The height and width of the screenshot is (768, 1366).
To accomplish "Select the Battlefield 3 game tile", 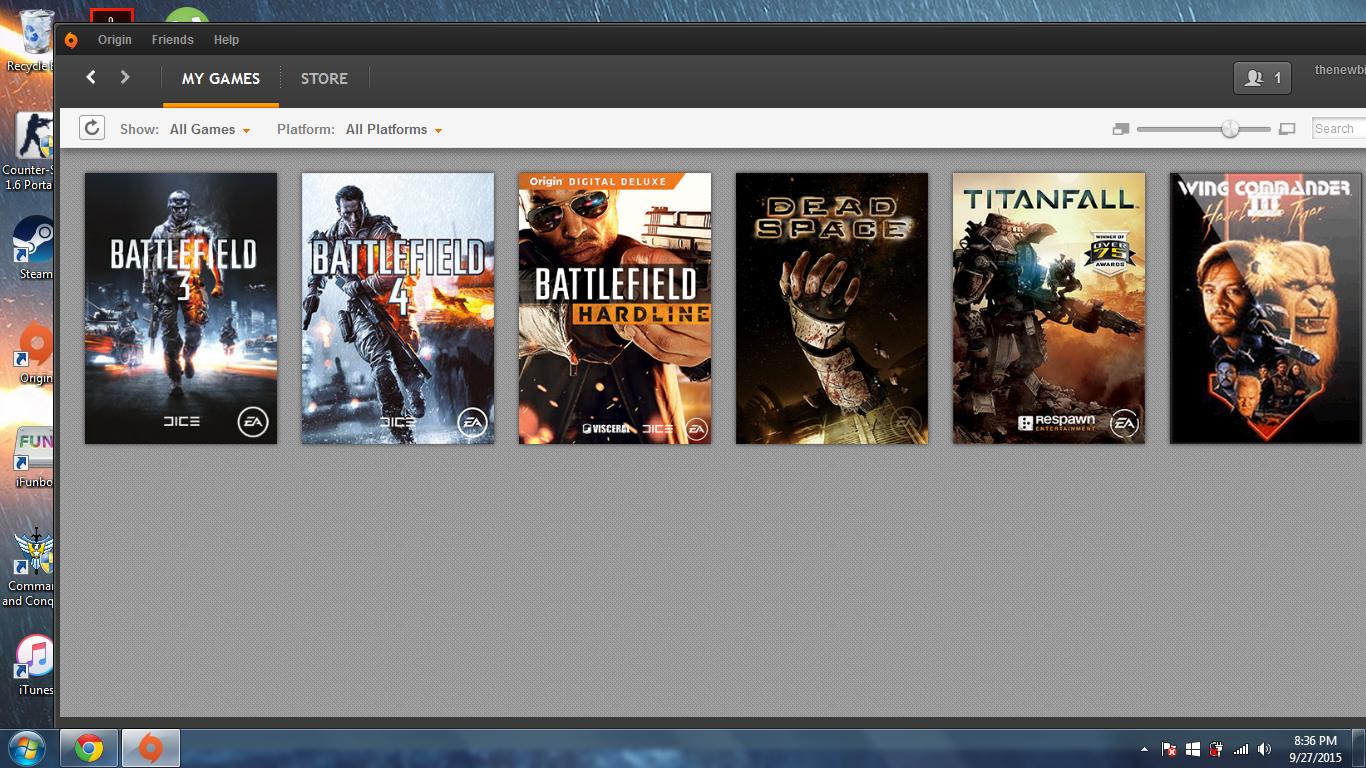I will coord(181,308).
